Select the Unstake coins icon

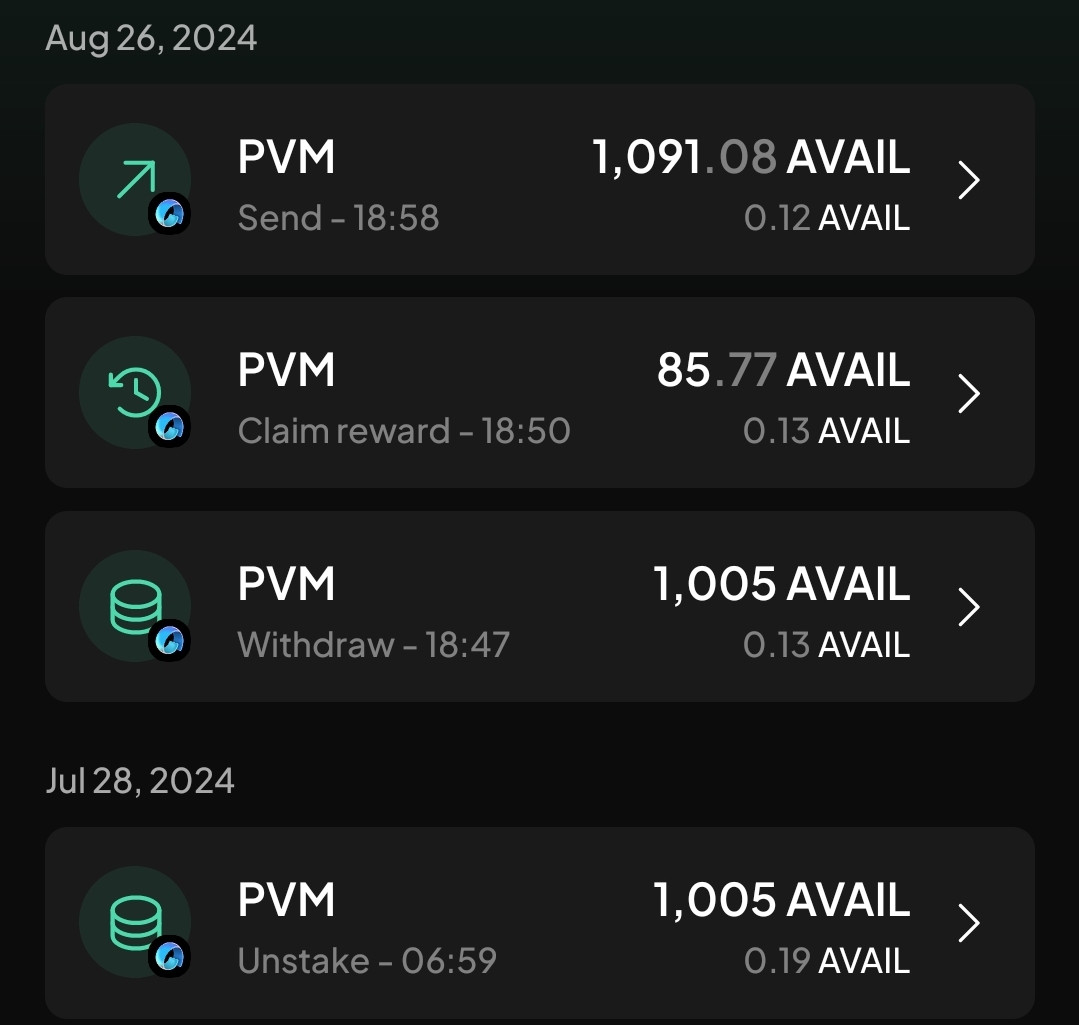(x=133, y=920)
